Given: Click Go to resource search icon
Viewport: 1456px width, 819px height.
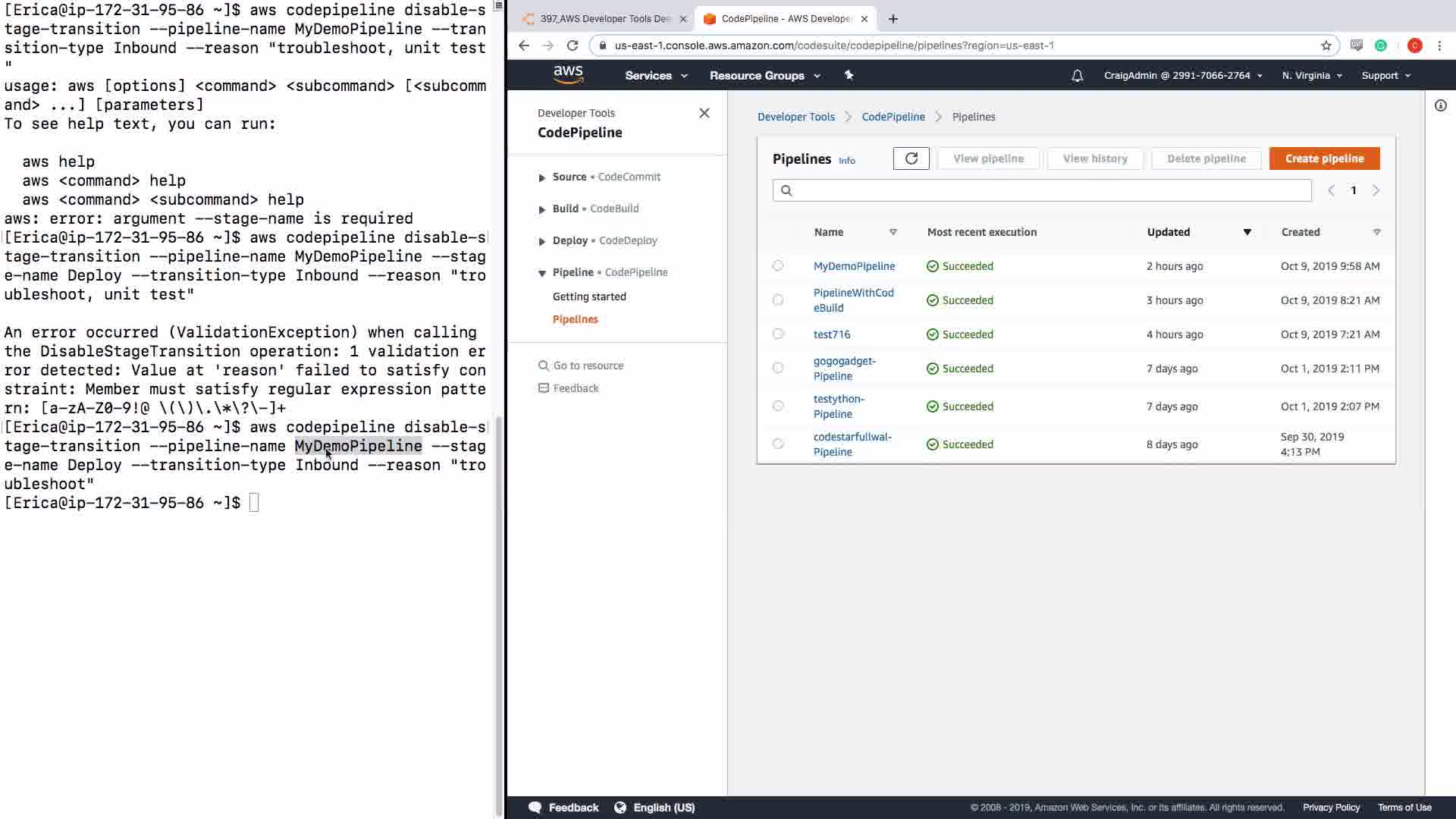Looking at the screenshot, I should pyautogui.click(x=543, y=366).
